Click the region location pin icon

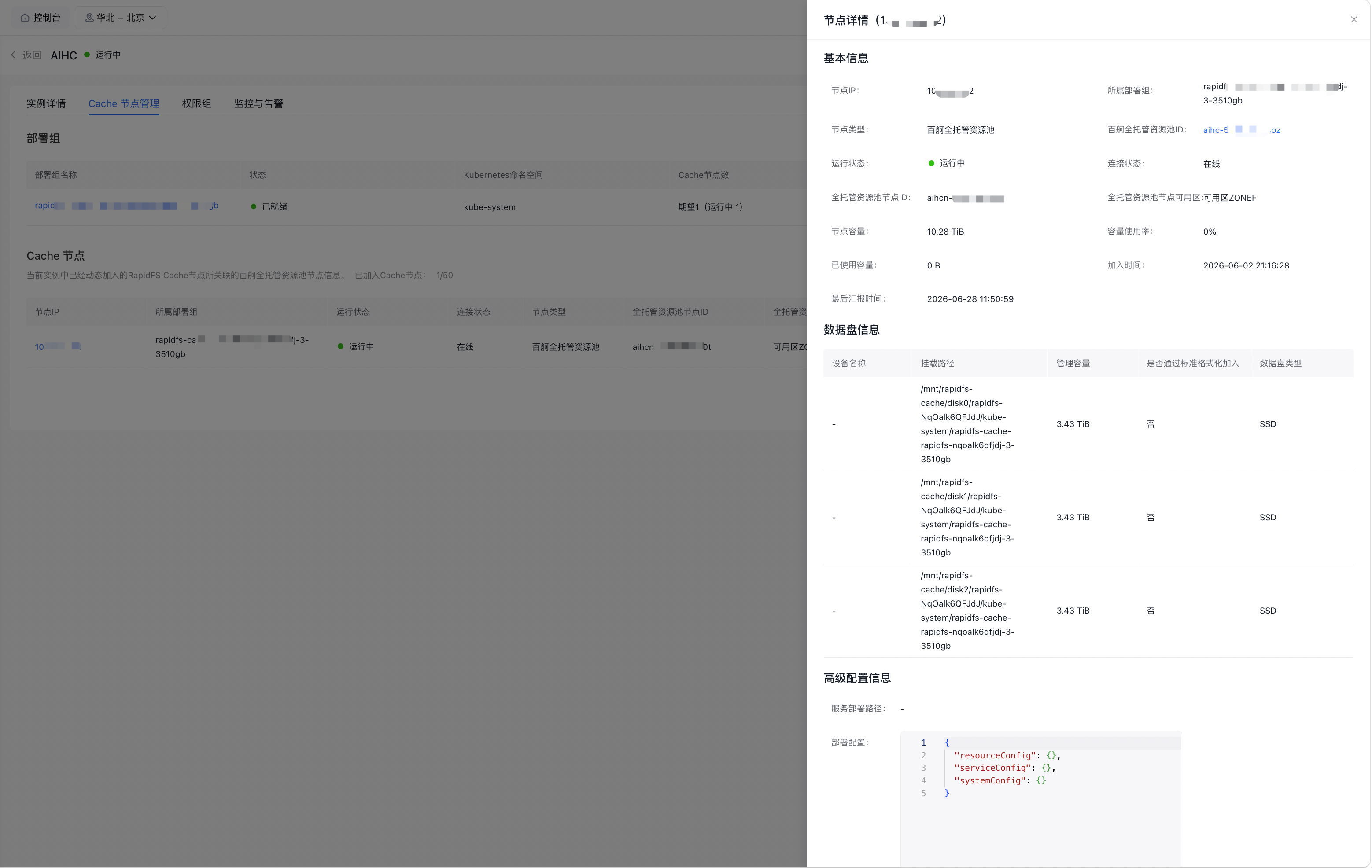(89, 18)
